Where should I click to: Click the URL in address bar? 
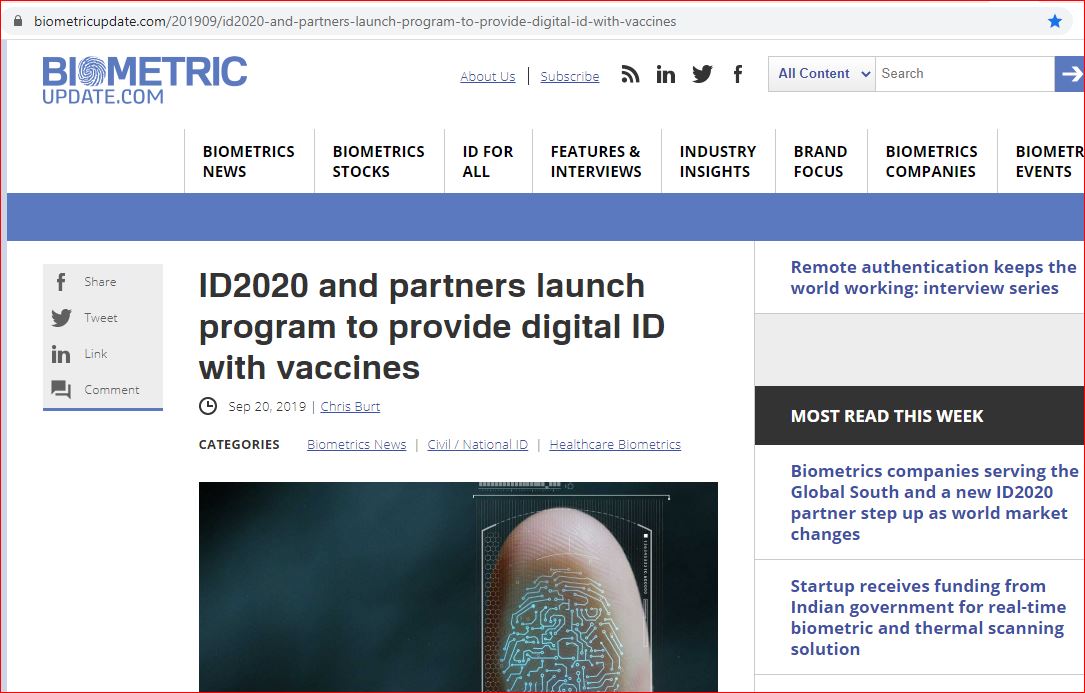(355, 21)
